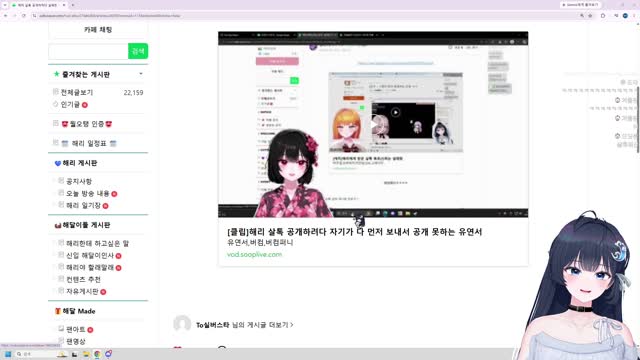Click the To실버스타 profile avatar
This screenshot has height=360, width=640.
182,324
